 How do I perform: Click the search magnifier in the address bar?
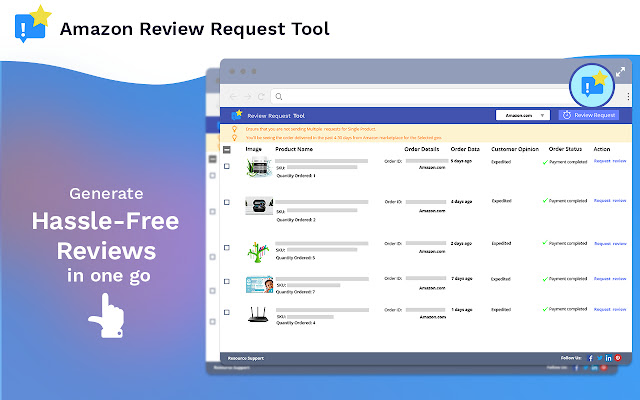pos(279,97)
